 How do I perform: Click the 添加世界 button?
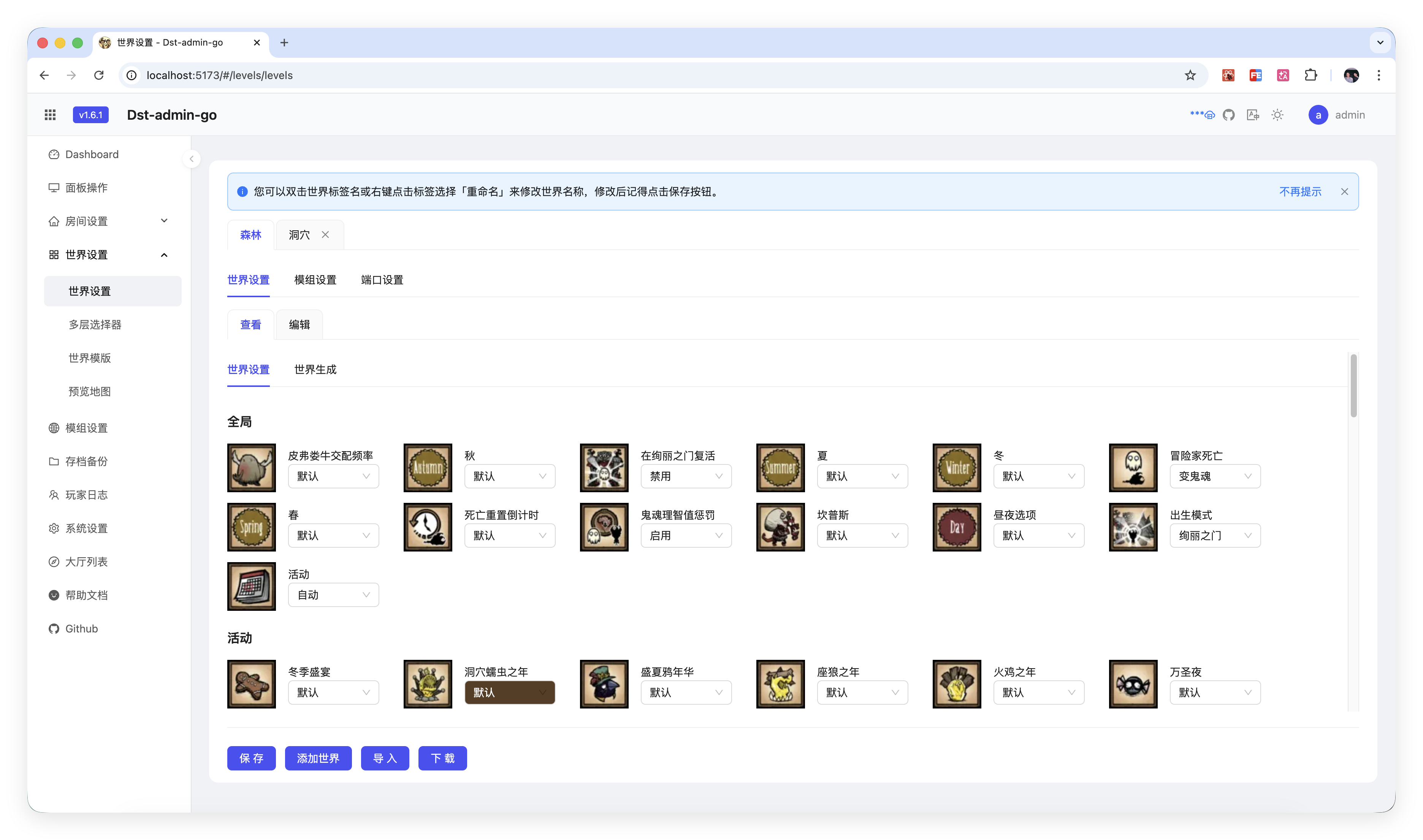(318, 758)
